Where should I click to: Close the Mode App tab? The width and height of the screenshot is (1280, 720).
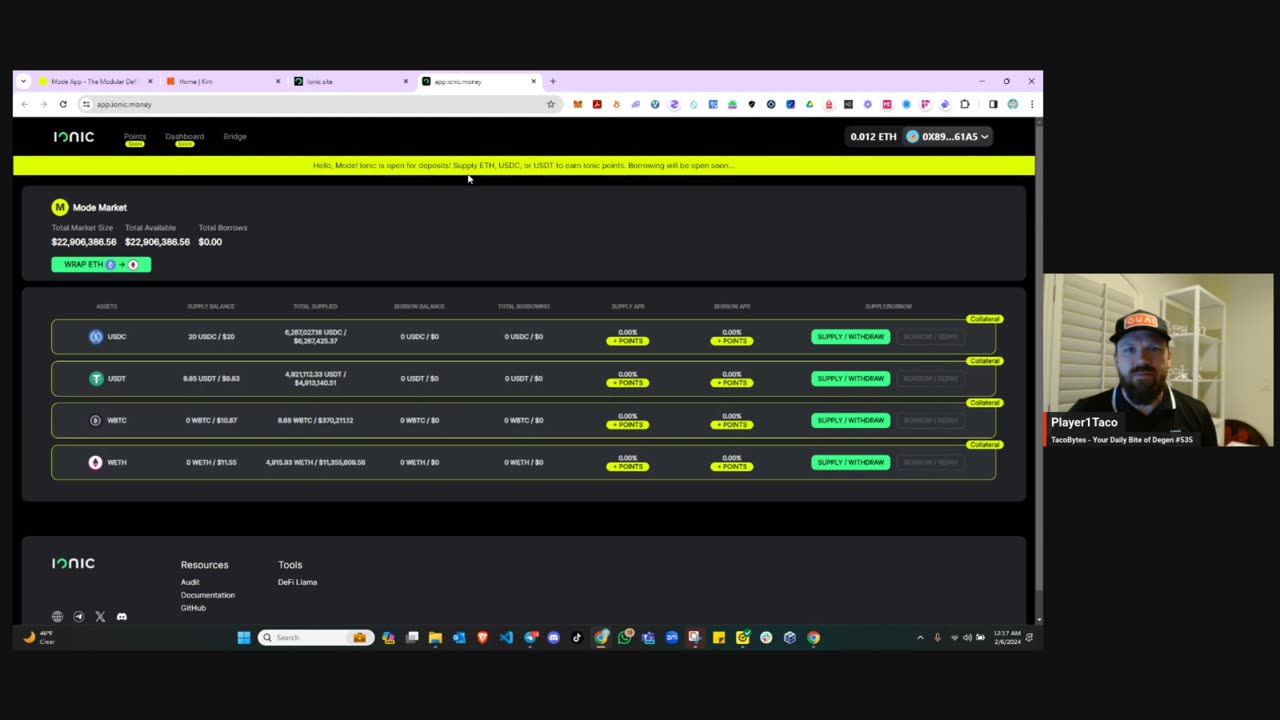(x=150, y=81)
